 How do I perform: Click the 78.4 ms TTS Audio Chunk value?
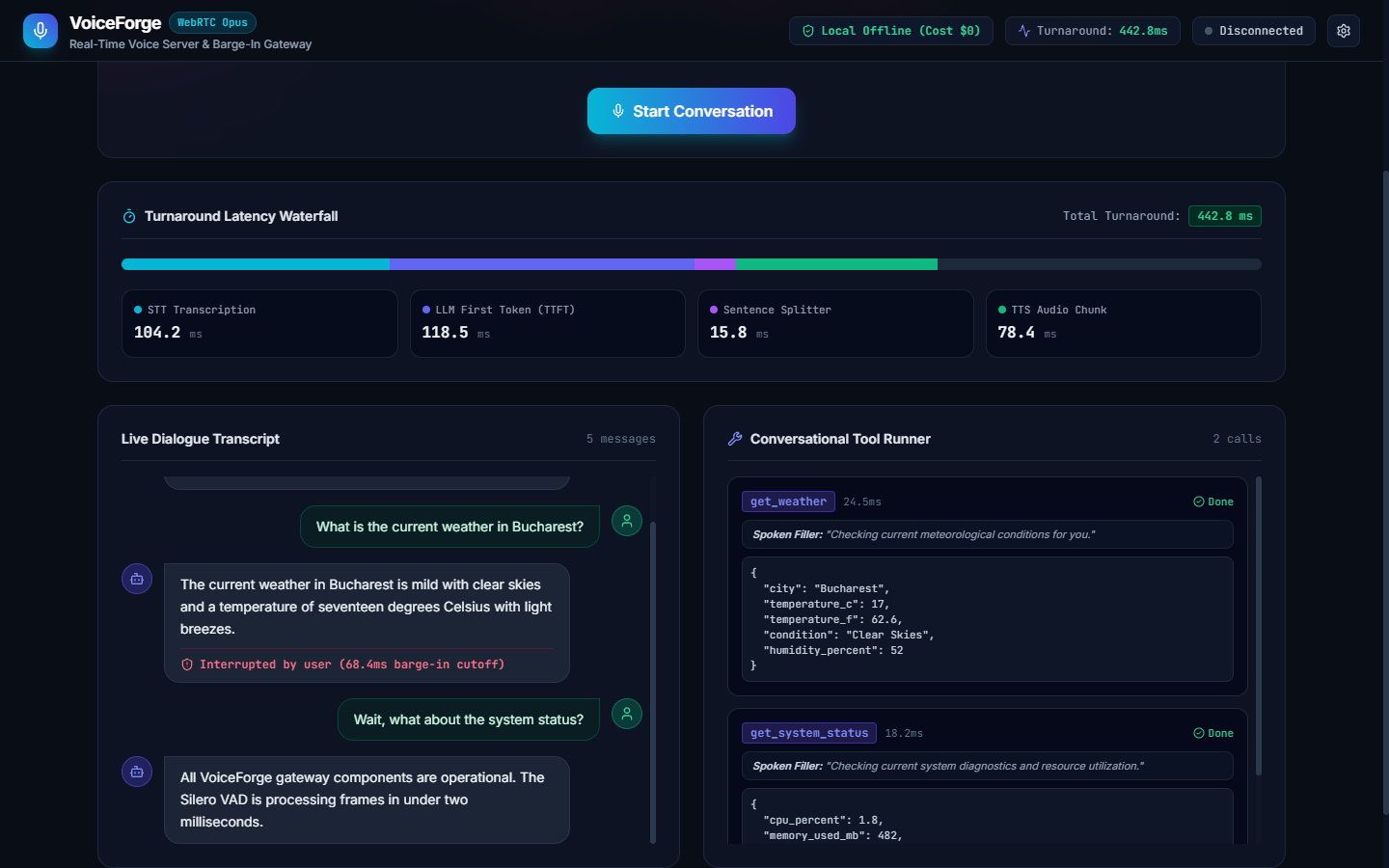tap(1027, 333)
